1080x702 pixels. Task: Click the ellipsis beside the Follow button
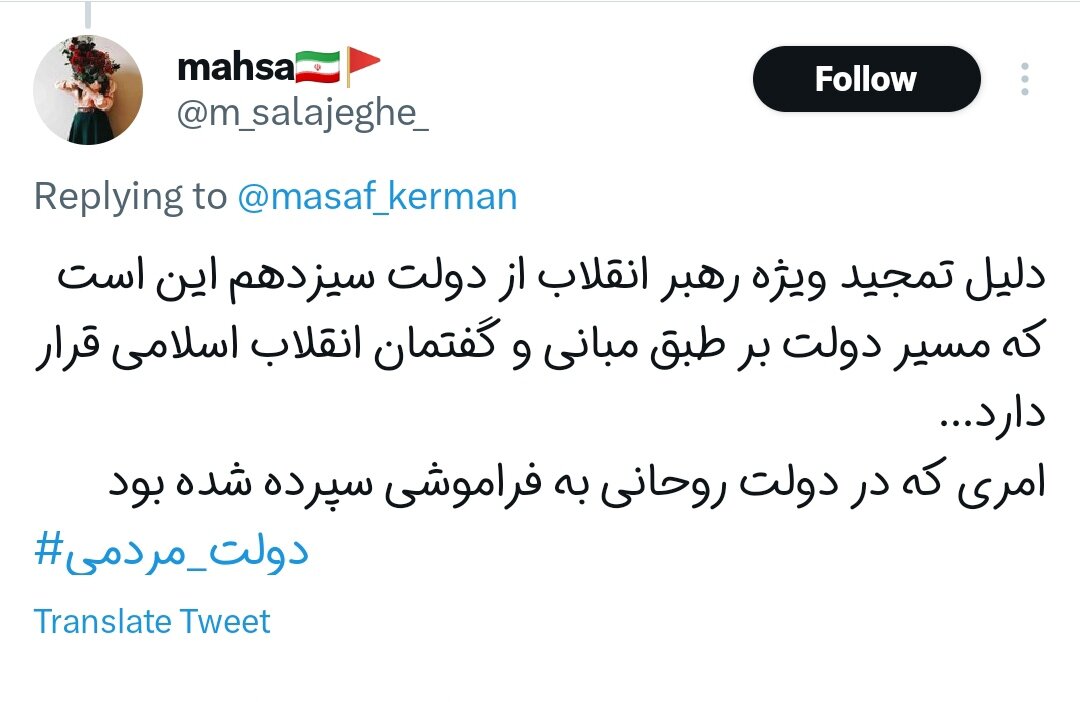[1026, 79]
